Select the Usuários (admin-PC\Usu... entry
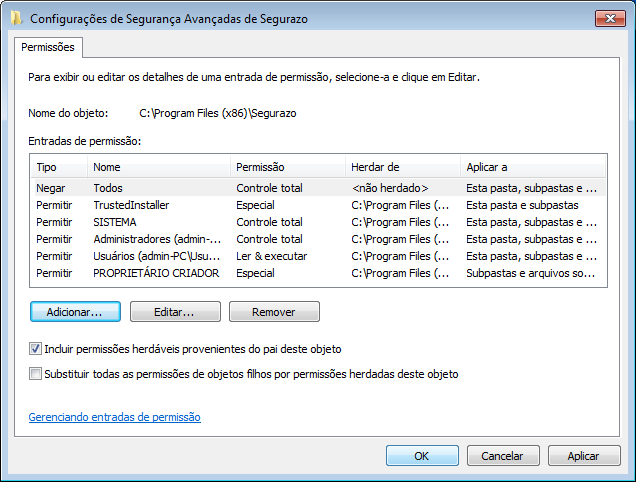636x482 pixels. (318, 256)
